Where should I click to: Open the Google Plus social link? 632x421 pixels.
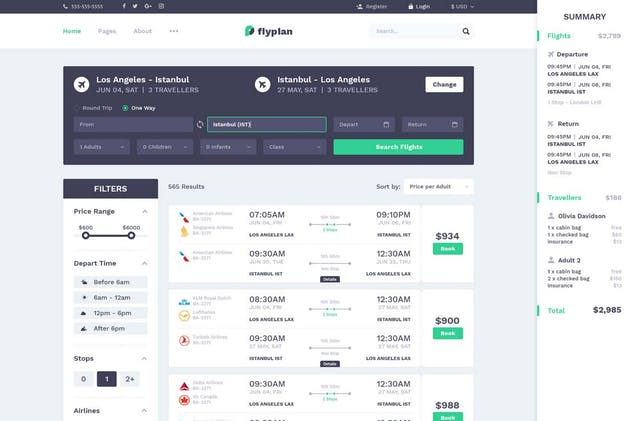[148, 6]
